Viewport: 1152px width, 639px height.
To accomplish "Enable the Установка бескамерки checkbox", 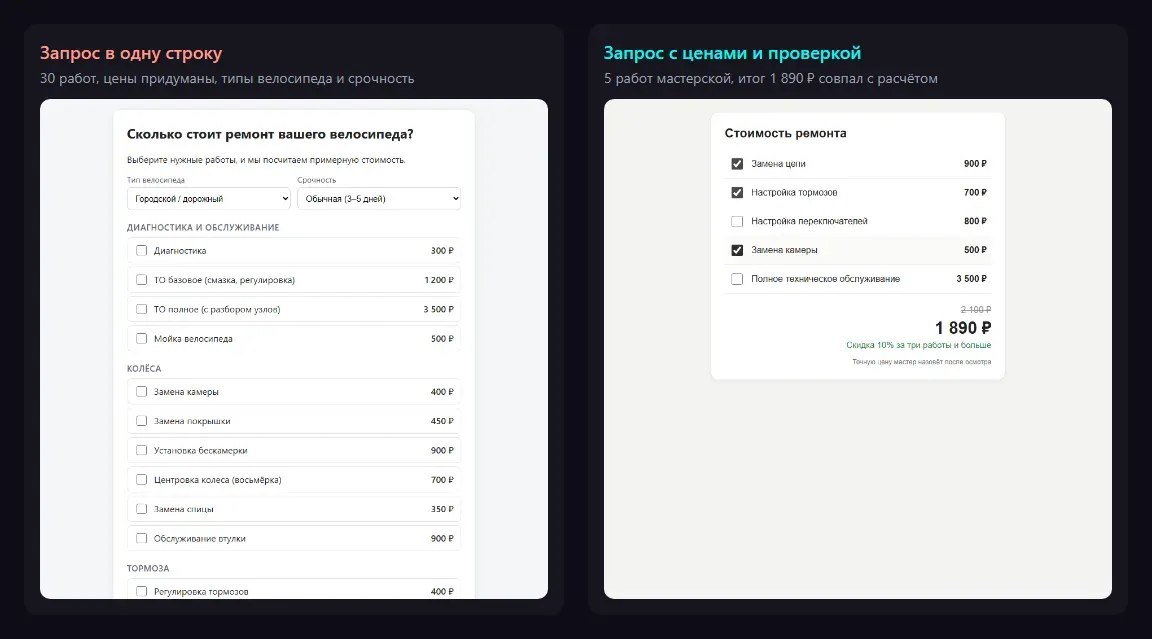I will [x=142, y=450].
